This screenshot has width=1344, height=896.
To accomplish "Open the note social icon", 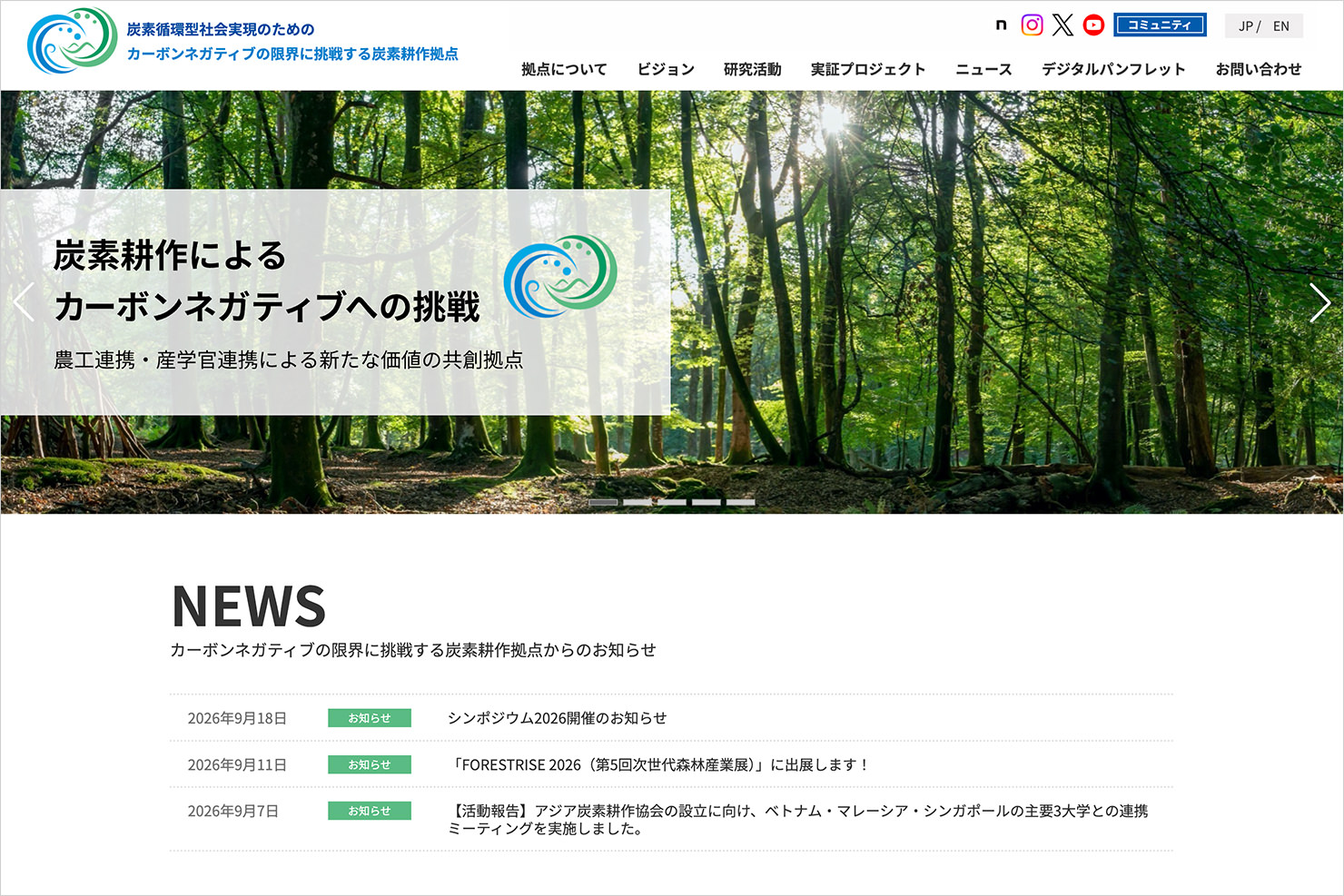I will click(x=1001, y=25).
